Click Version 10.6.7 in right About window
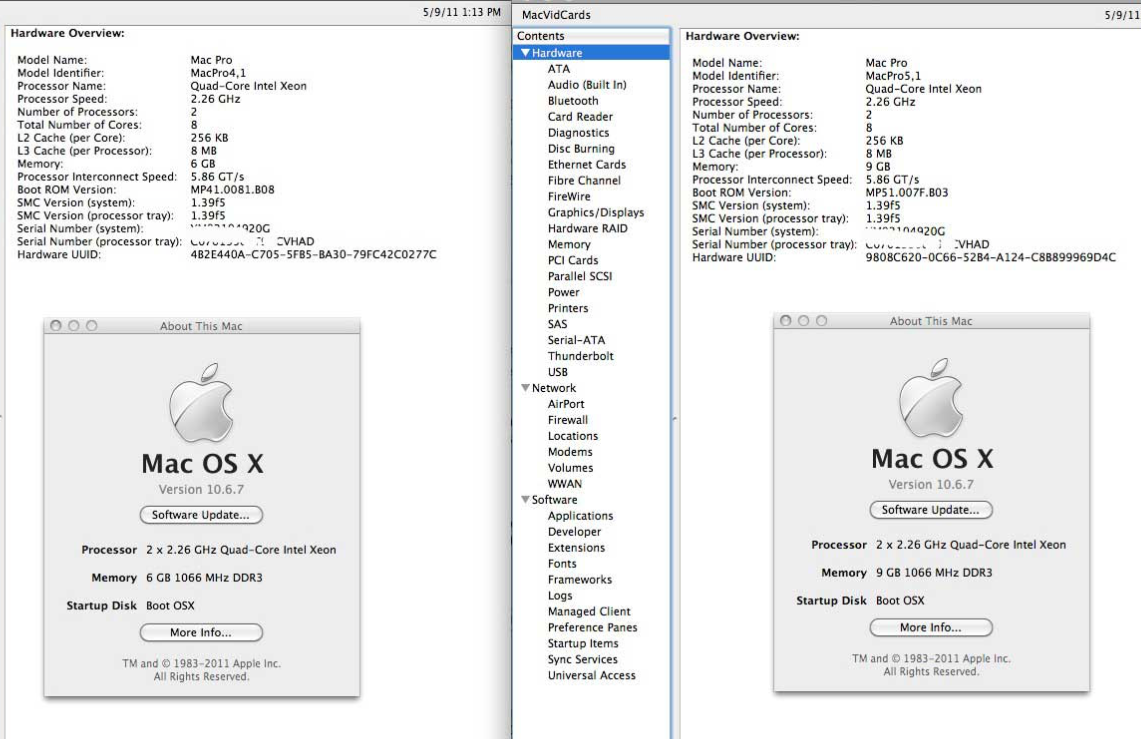This screenshot has width=1141, height=739. point(931,484)
